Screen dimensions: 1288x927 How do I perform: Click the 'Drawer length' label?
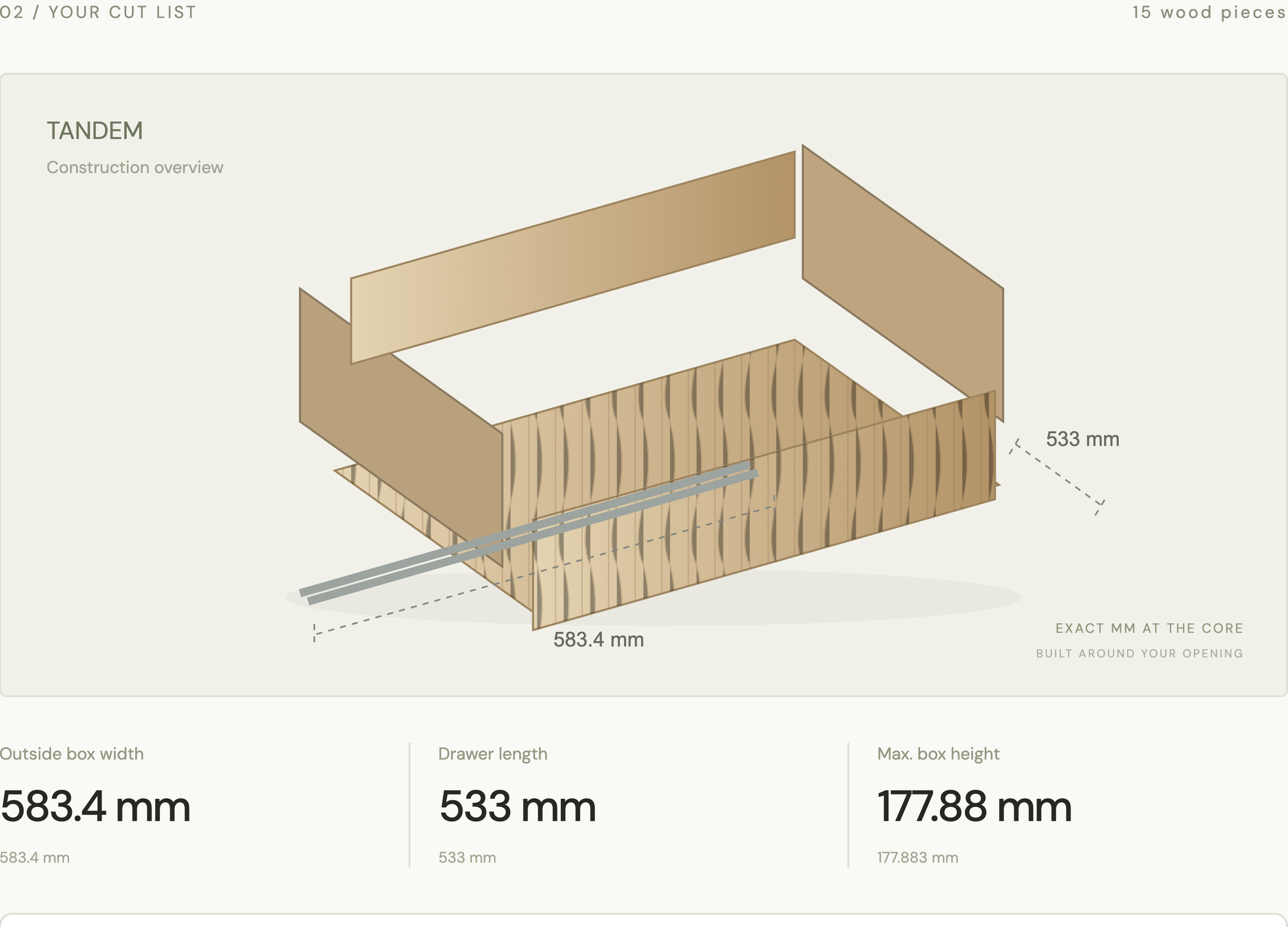(493, 754)
